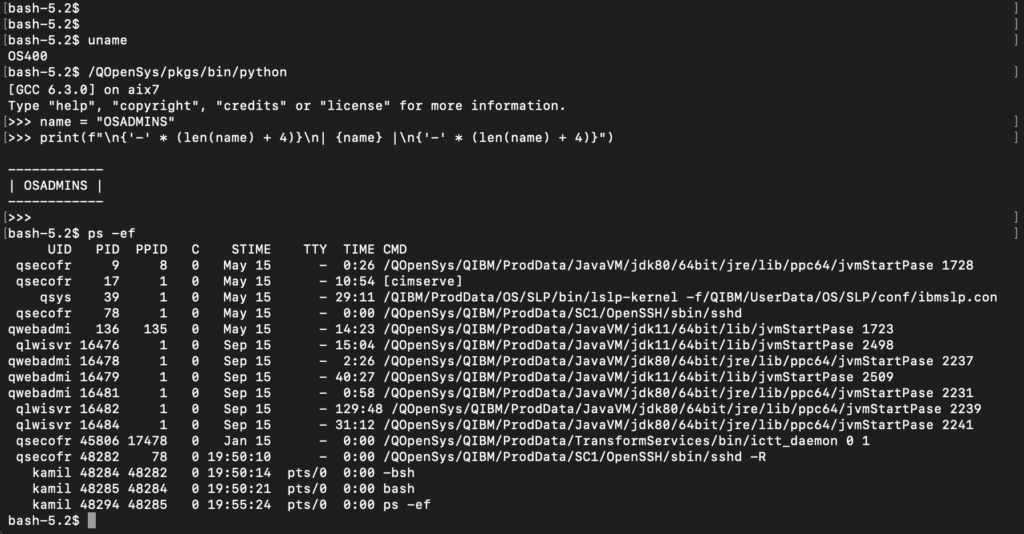Click the 'OS400' output line
This screenshot has width=1024, height=534.
[27, 56]
